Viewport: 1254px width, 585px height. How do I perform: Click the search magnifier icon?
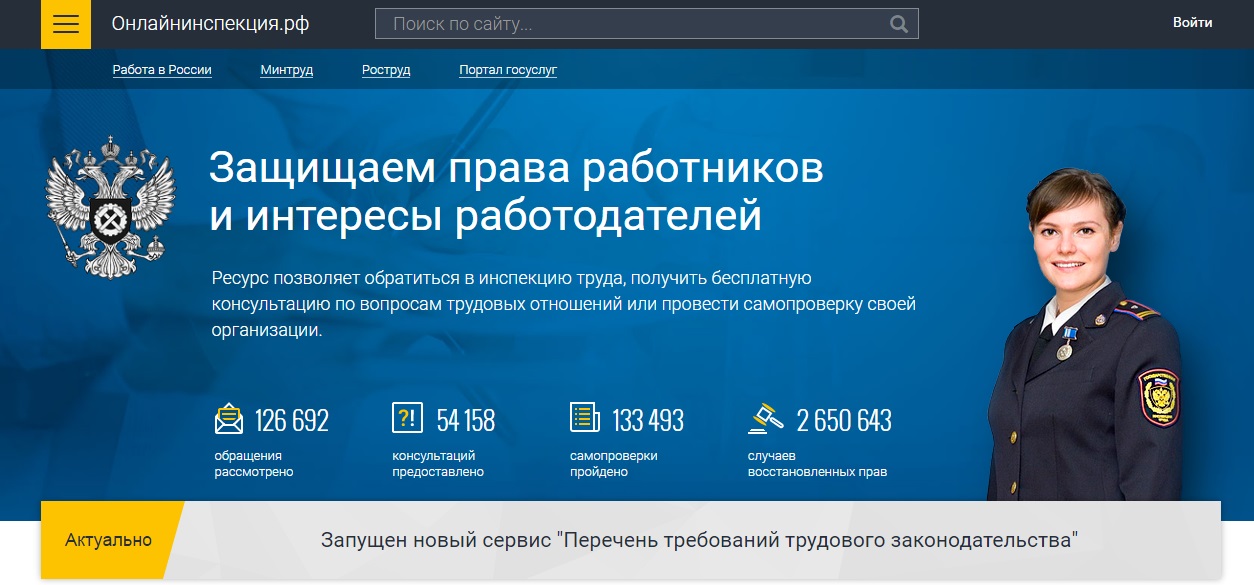pyautogui.click(x=899, y=24)
